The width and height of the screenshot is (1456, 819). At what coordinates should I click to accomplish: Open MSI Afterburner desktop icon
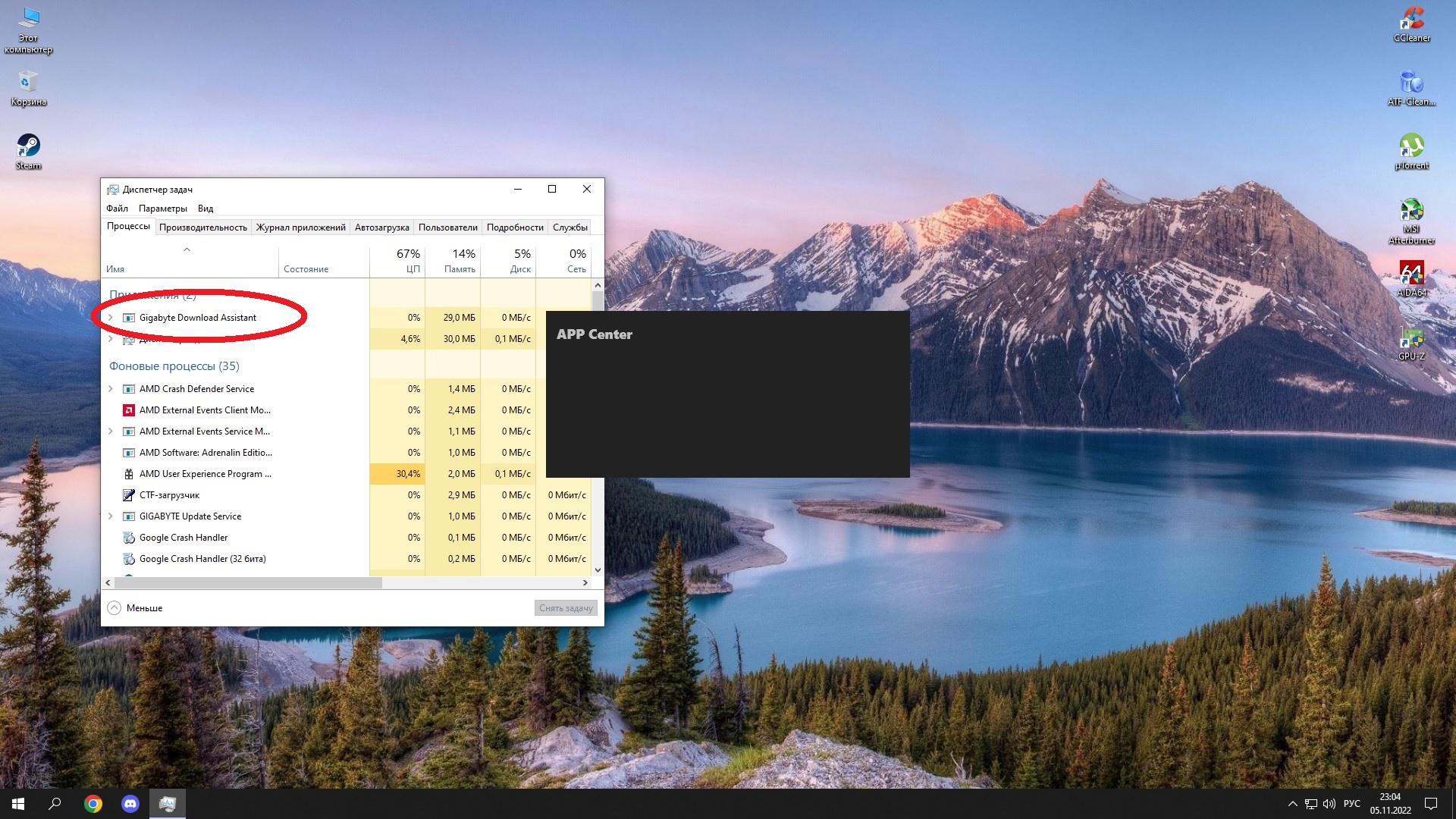click(x=1411, y=220)
